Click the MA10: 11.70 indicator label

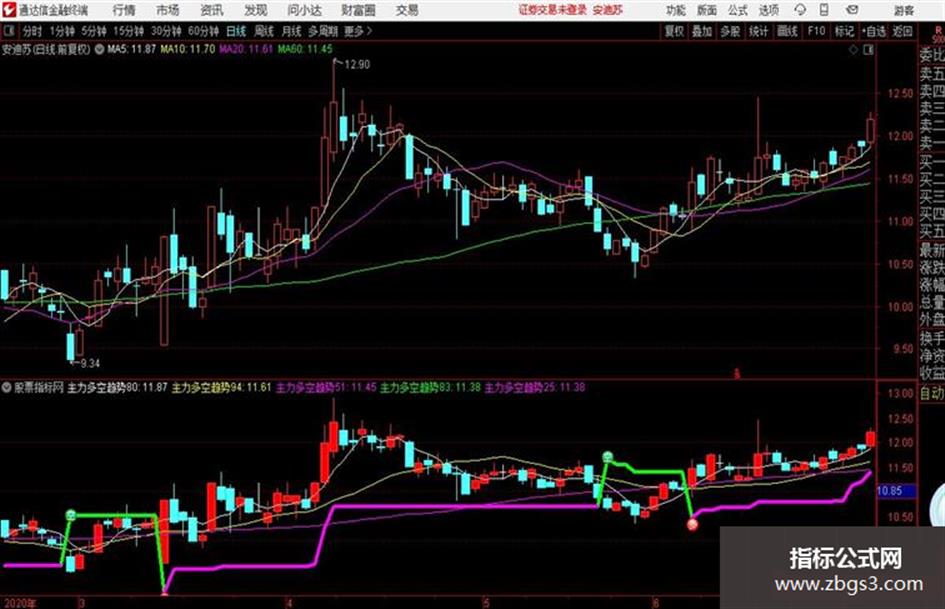(x=187, y=49)
